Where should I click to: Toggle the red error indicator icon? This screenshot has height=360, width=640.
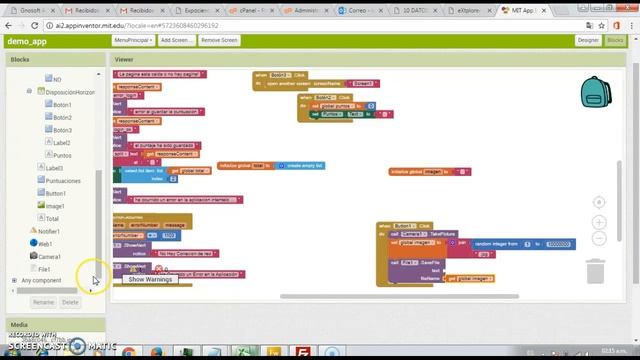click(159, 269)
